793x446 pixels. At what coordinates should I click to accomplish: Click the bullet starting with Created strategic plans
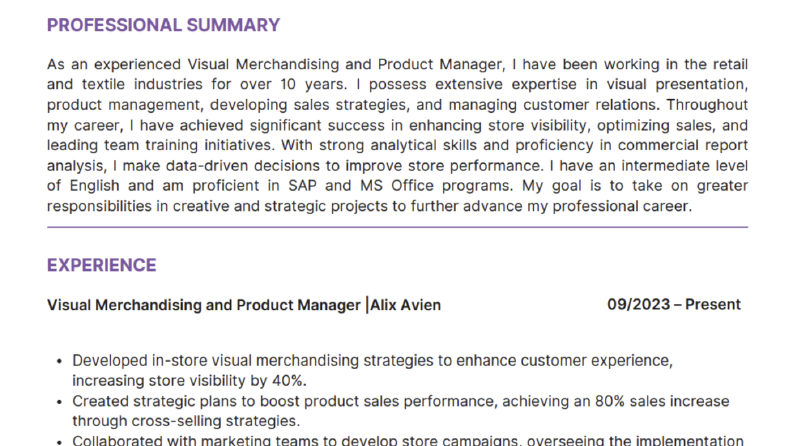point(401,411)
